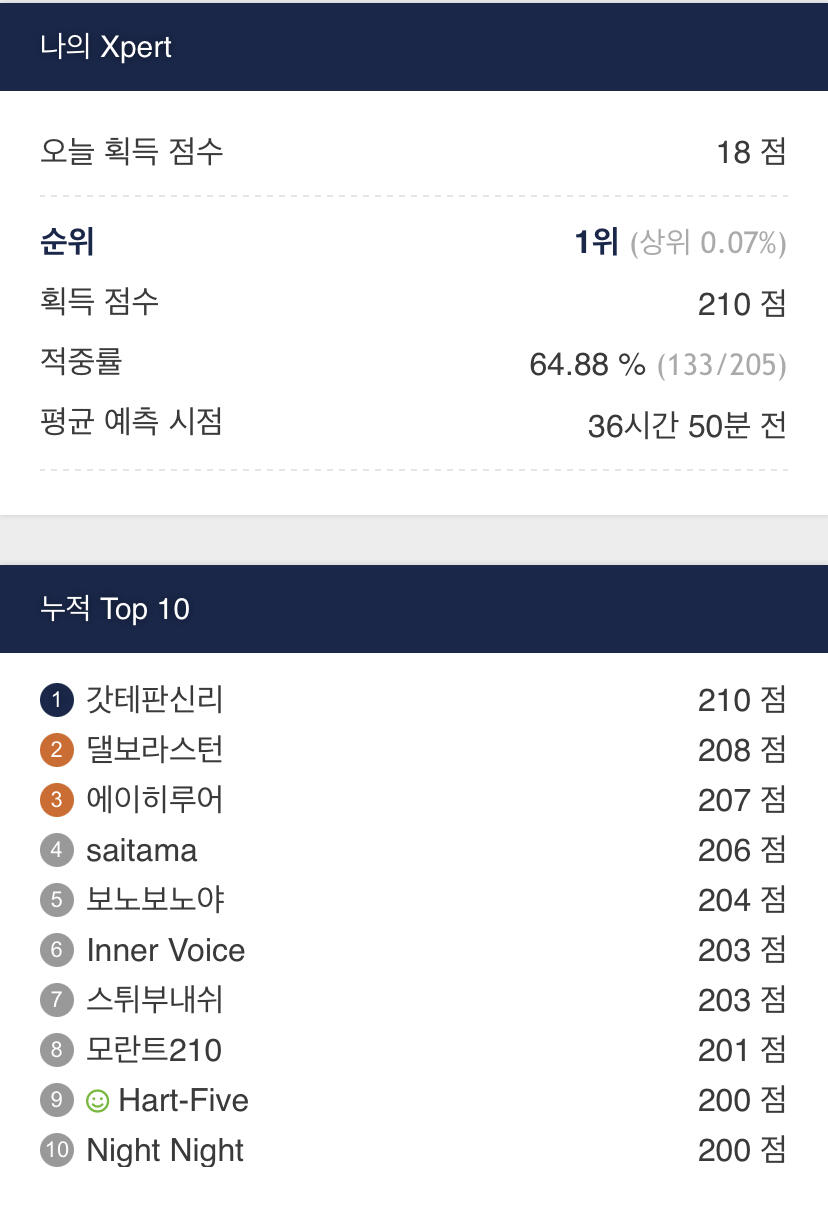Click the 1위 rank value
828x1208 pixels.
click(x=597, y=242)
